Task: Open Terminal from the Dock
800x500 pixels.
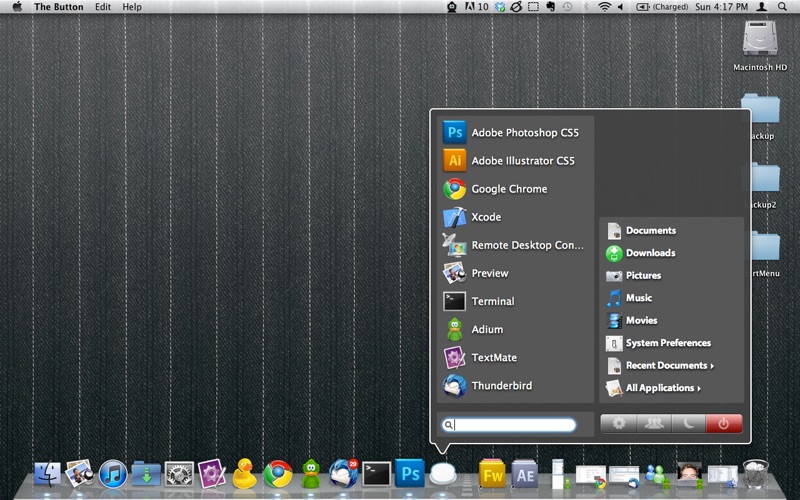Action: coord(377,474)
